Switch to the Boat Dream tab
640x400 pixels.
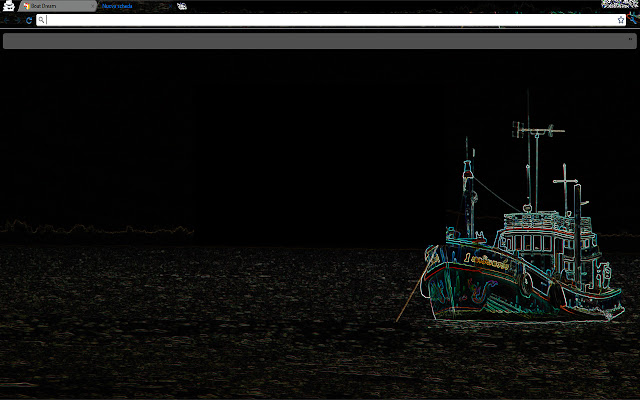pos(57,6)
